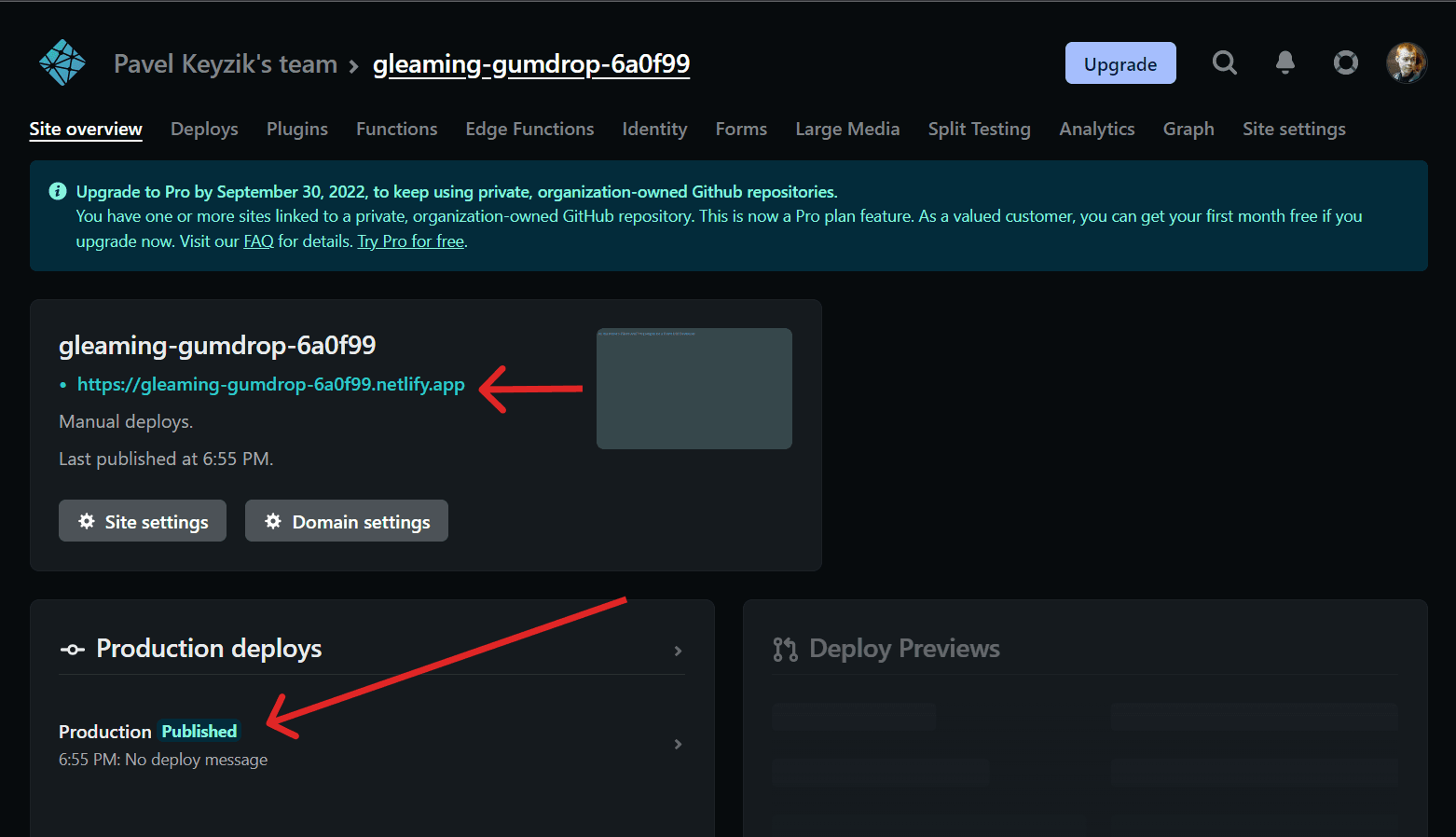Go to the Functions tab

point(397,129)
